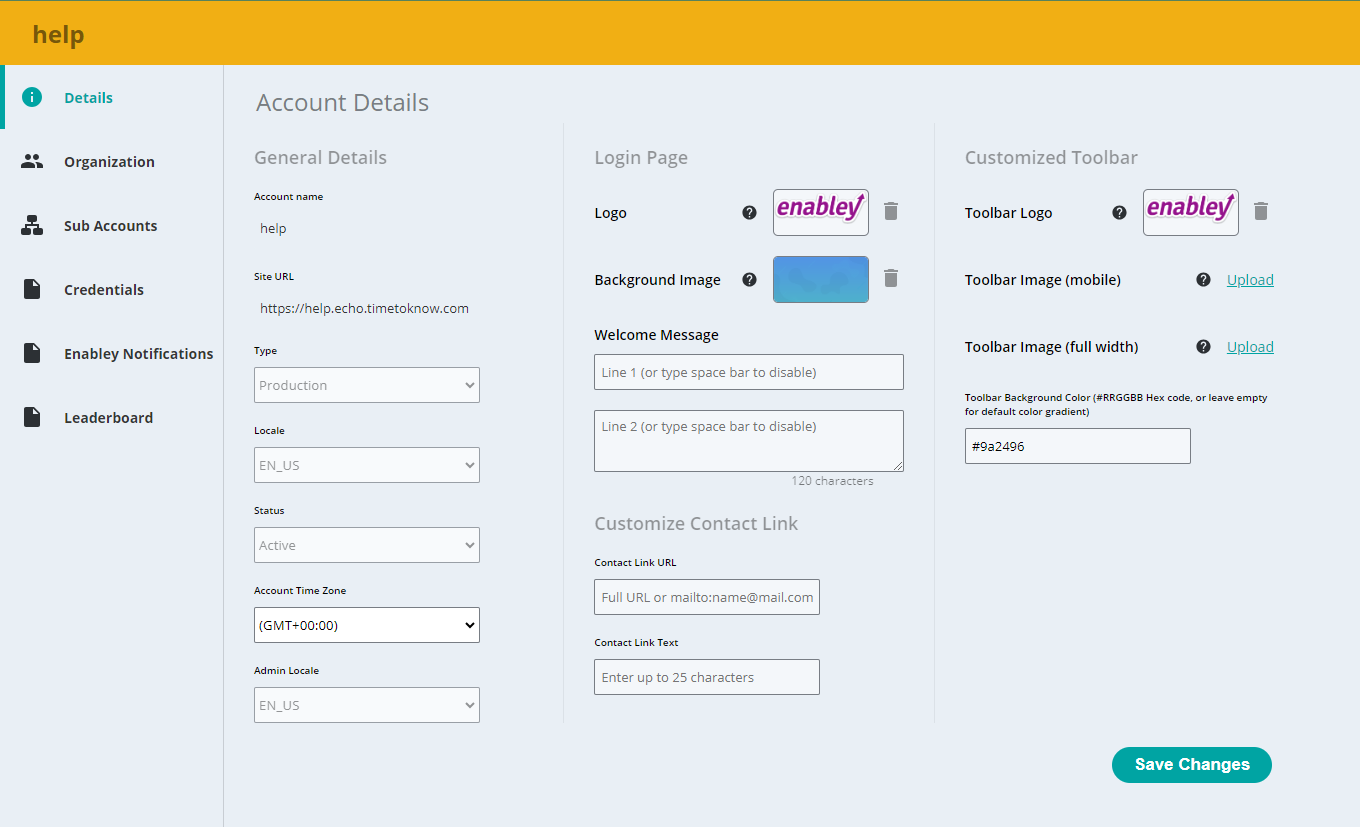Click the Leaderboard document icon
This screenshot has height=827, width=1360.
32,417
